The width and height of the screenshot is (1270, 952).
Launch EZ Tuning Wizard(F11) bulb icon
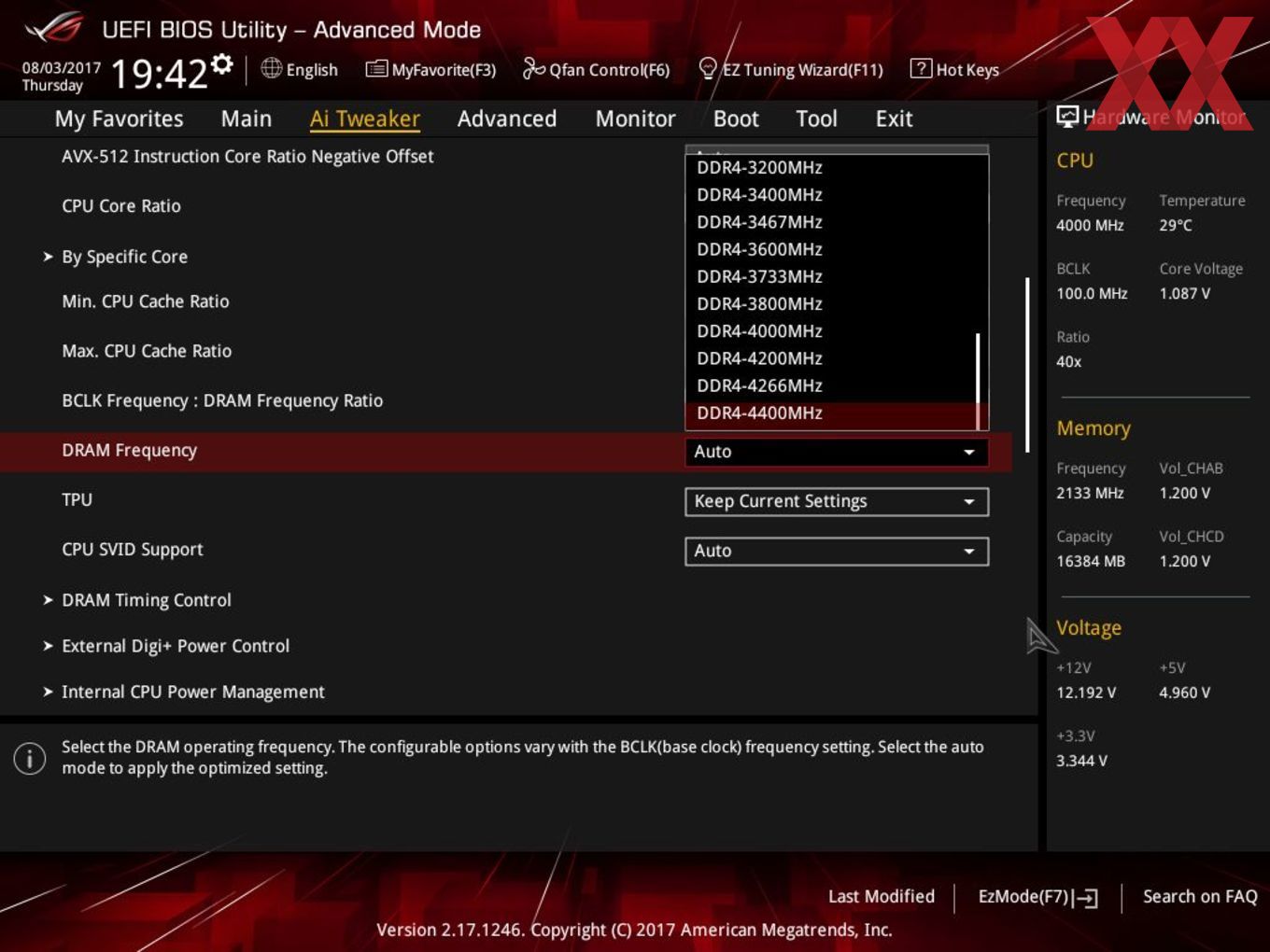coord(708,68)
